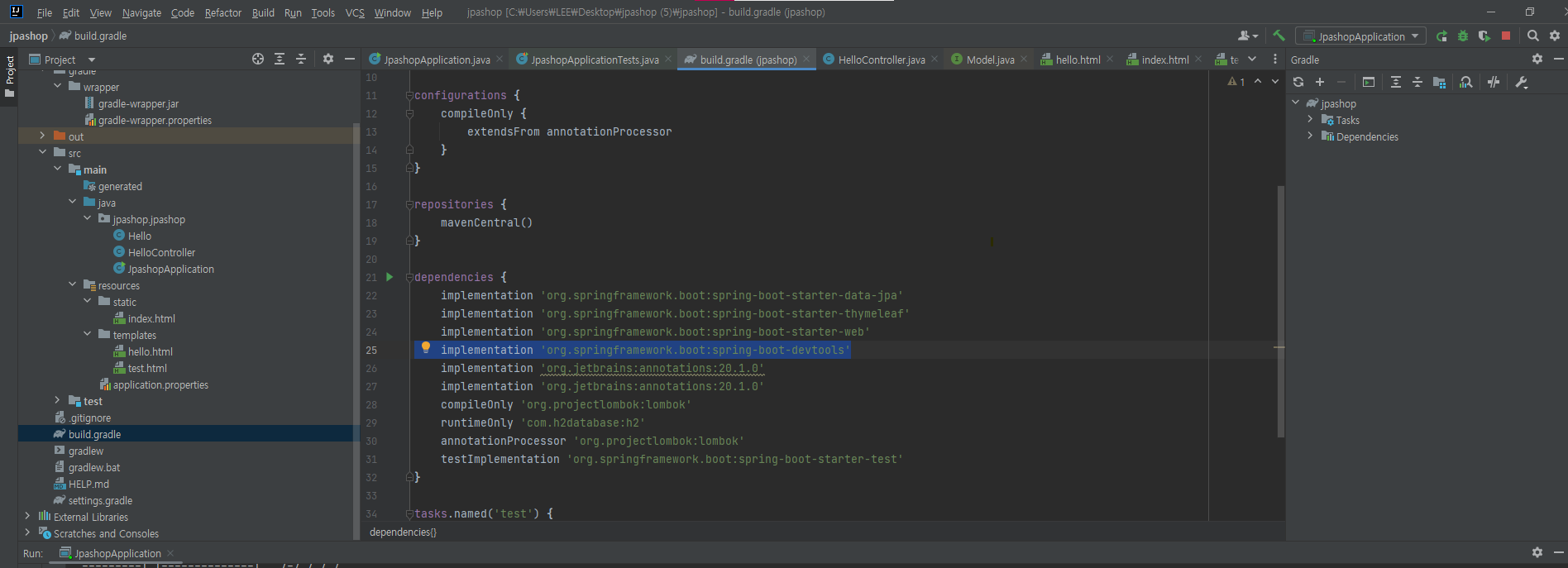Open the Build menu
The width and height of the screenshot is (1568, 568).
point(263,12)
